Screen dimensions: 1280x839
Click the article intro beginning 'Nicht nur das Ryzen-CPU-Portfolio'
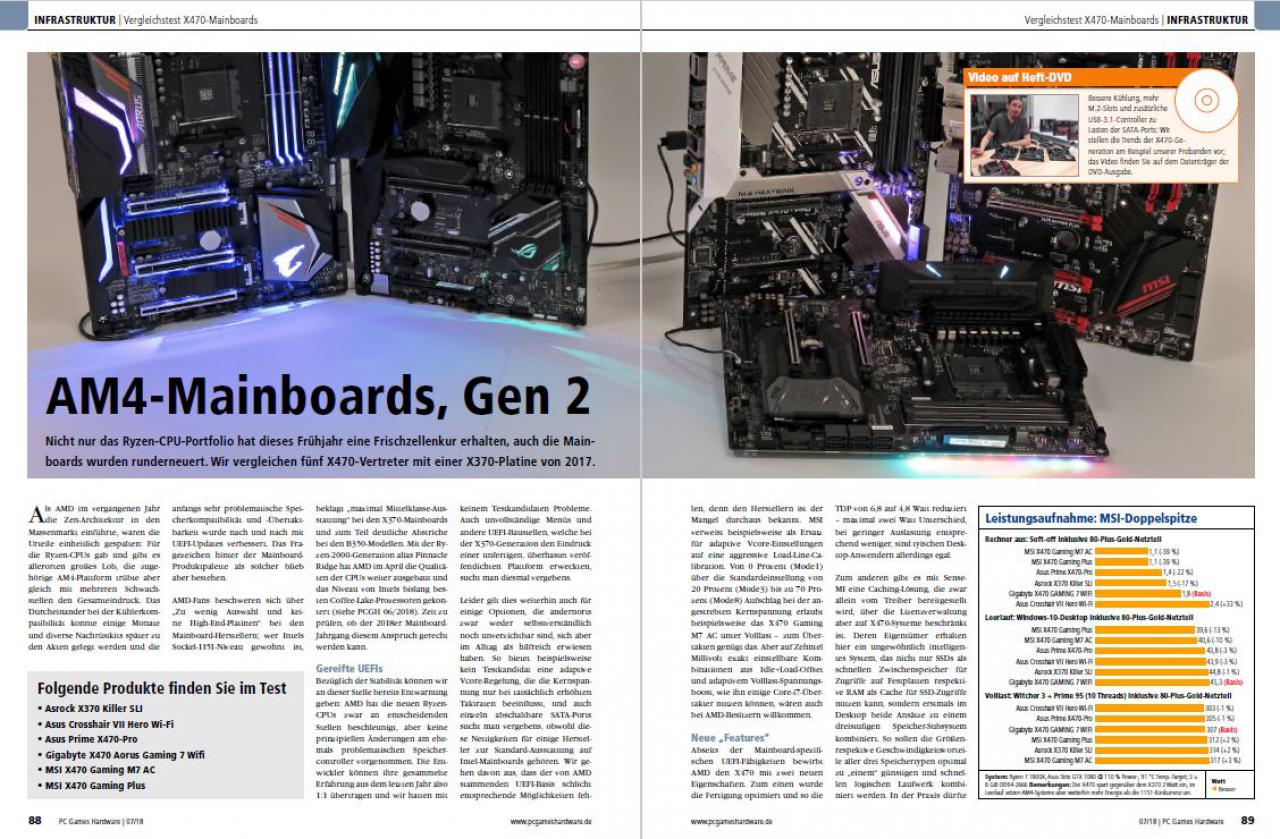tap(320, 453)
